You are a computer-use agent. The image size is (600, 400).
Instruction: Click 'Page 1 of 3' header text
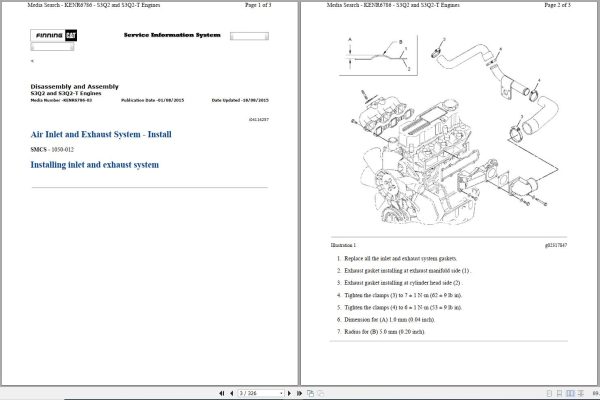pos(258,5)
